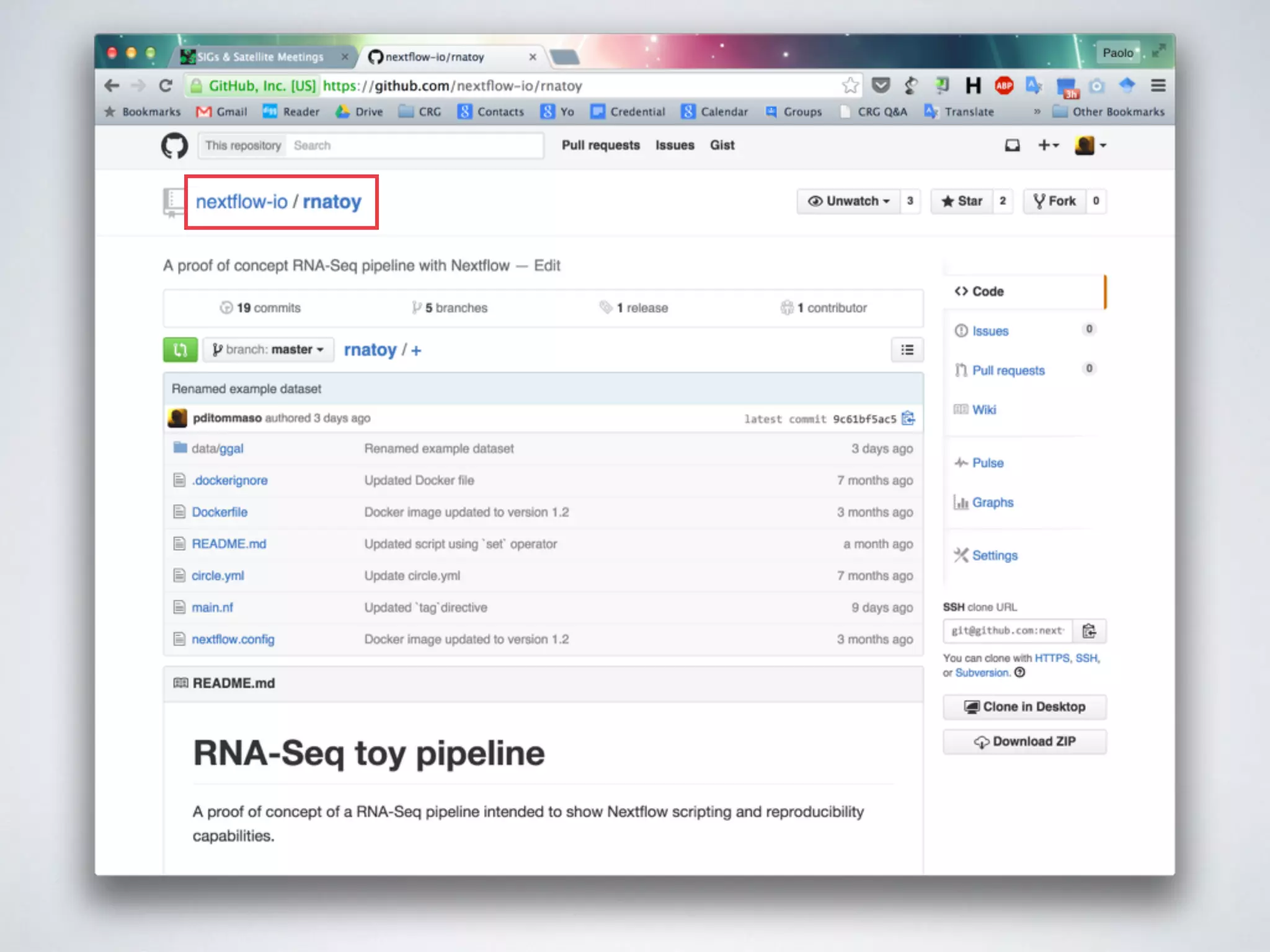Click the green compare and review button
Viewport: 1270px width, 952px height.
[x=180, y=350]
